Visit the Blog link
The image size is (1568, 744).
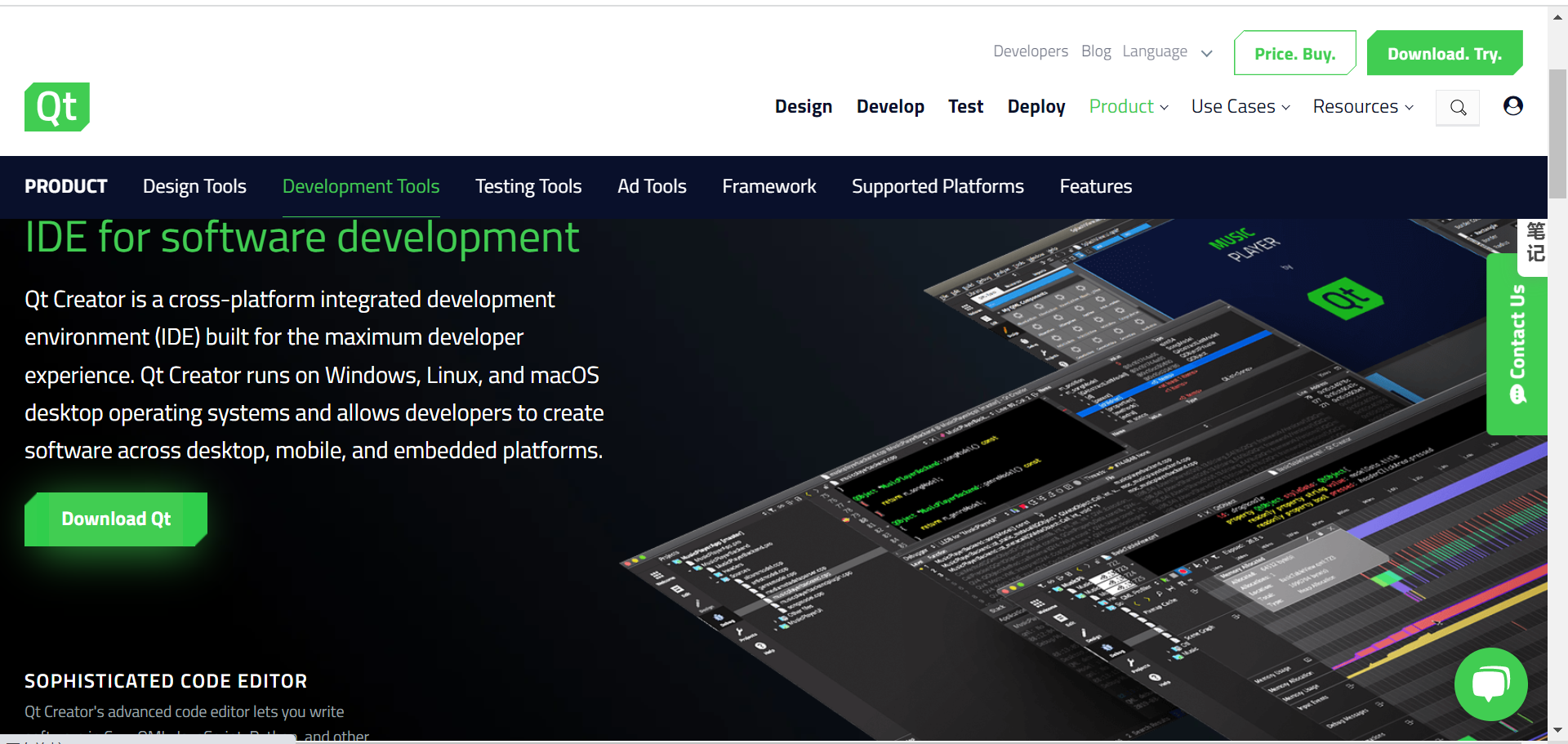pyautogui.click(x=1096, y=51)
